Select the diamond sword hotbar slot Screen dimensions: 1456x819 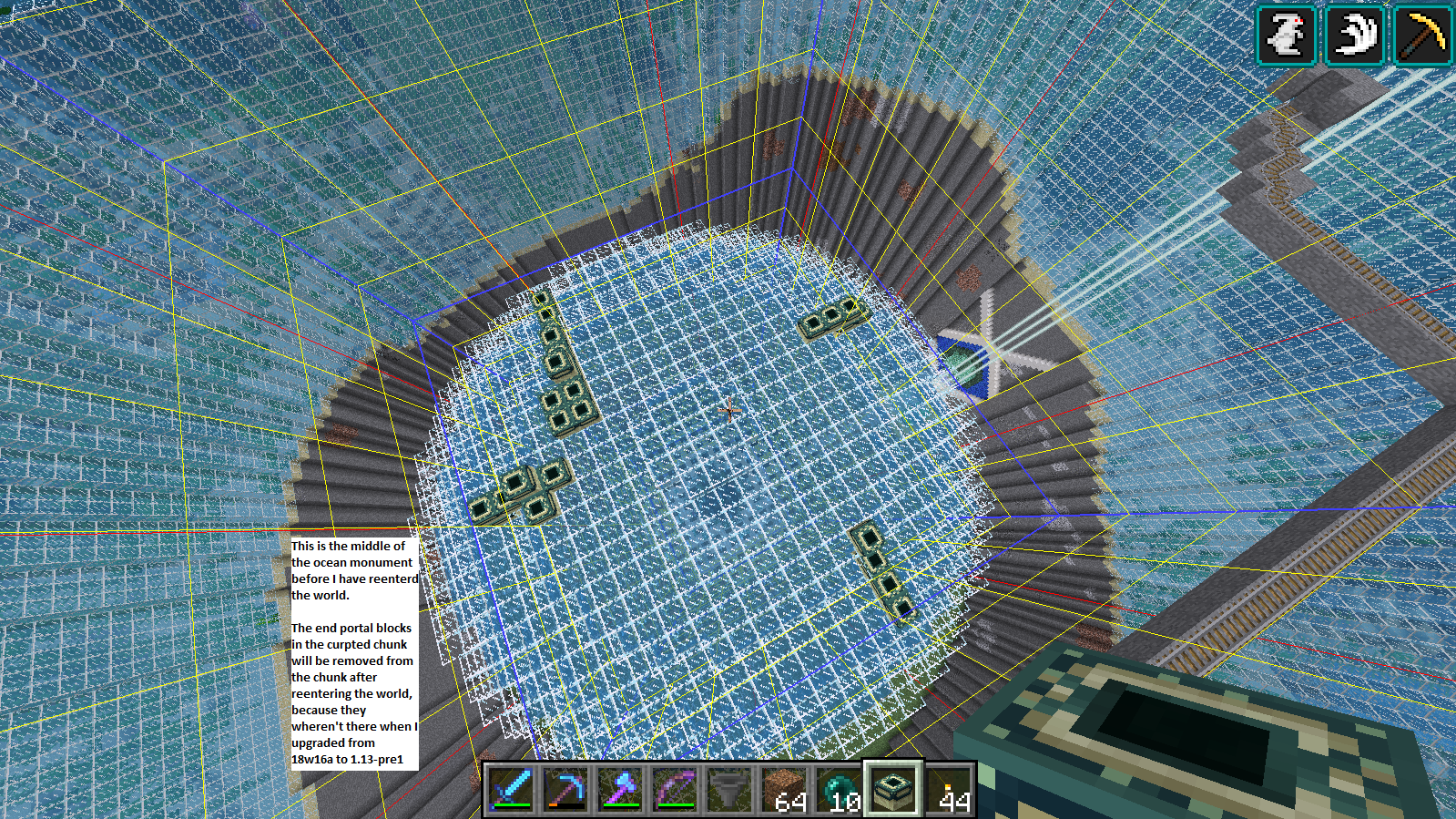511,788
